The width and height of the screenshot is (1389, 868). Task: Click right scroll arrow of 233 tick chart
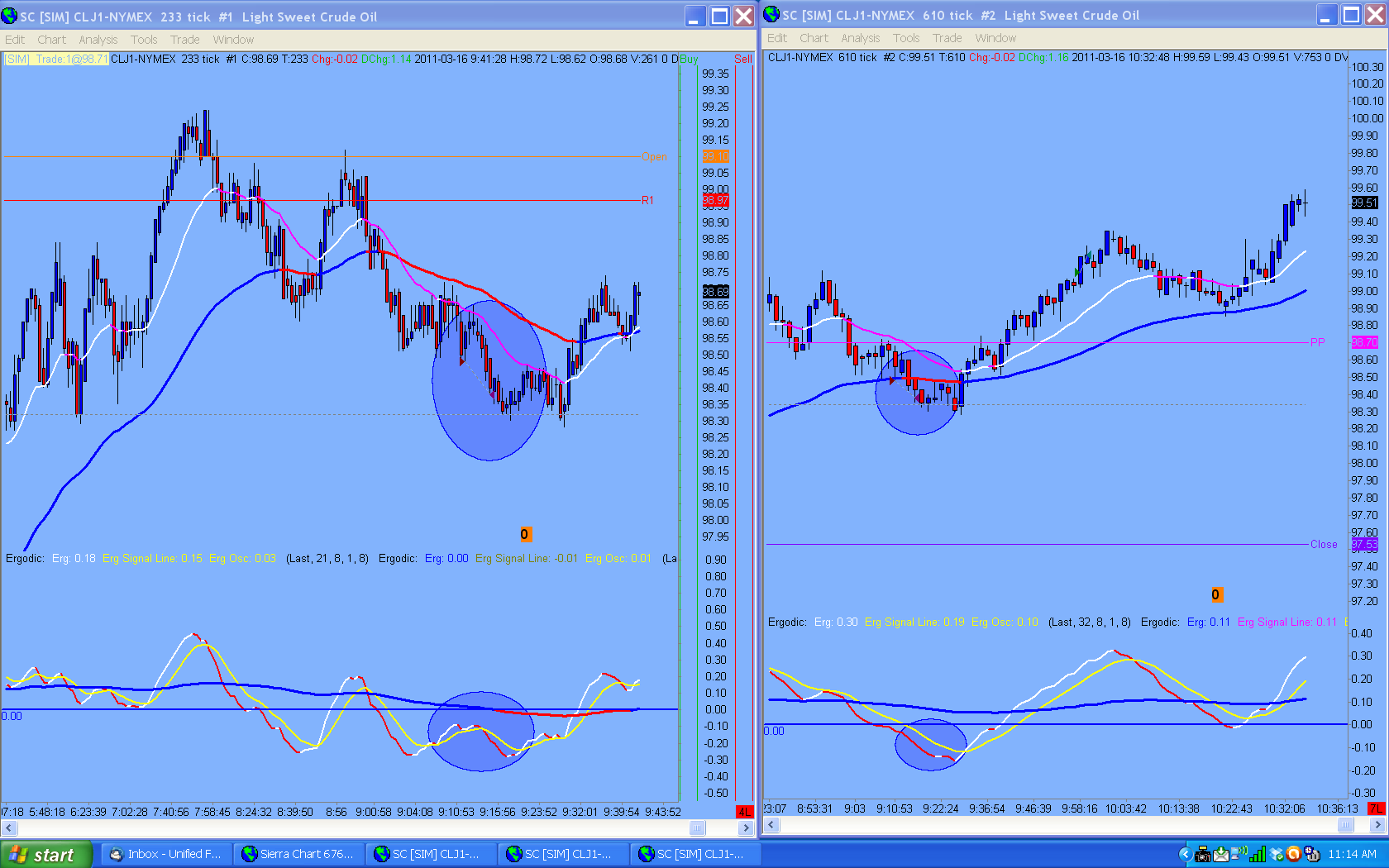(x=746, y=827)
